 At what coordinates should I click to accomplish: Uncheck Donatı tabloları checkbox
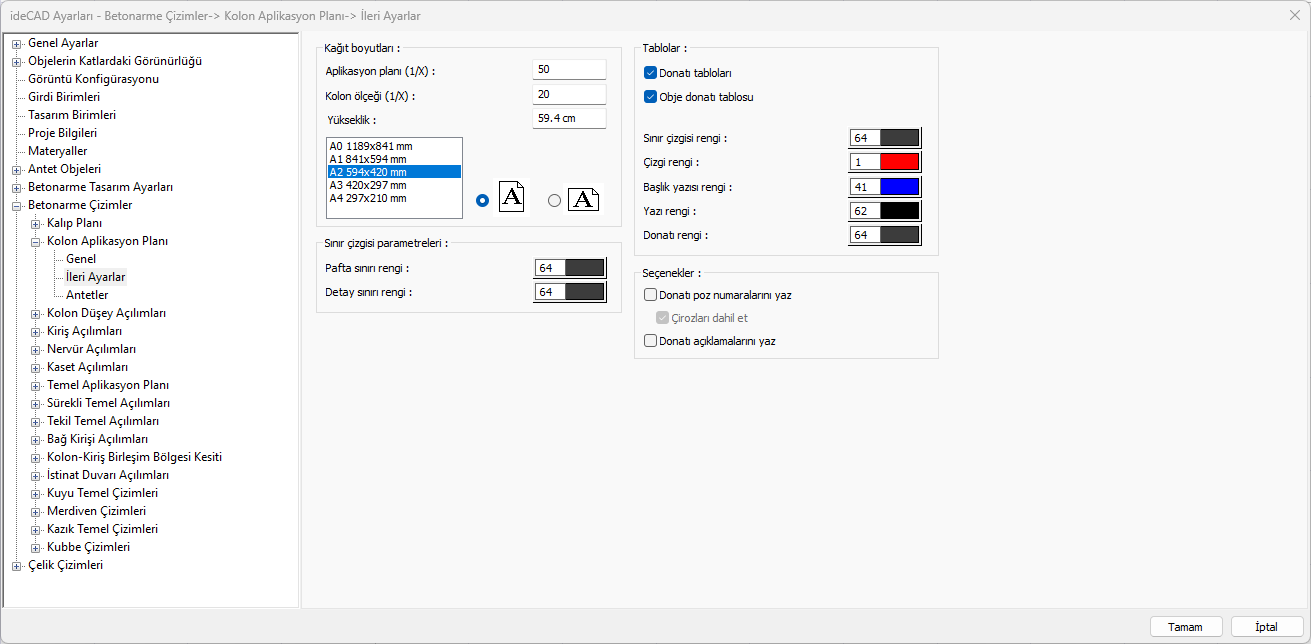click(651, 73)
